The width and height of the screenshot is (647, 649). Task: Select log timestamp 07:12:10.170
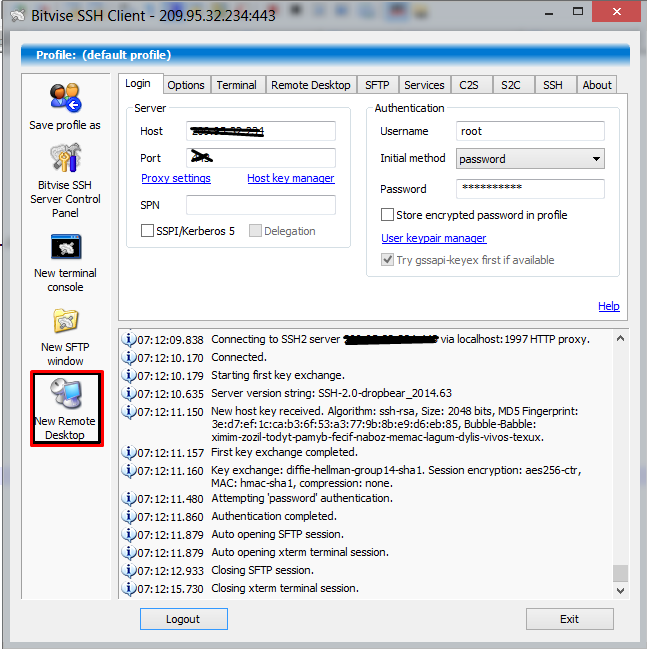[x=171, y=358]
